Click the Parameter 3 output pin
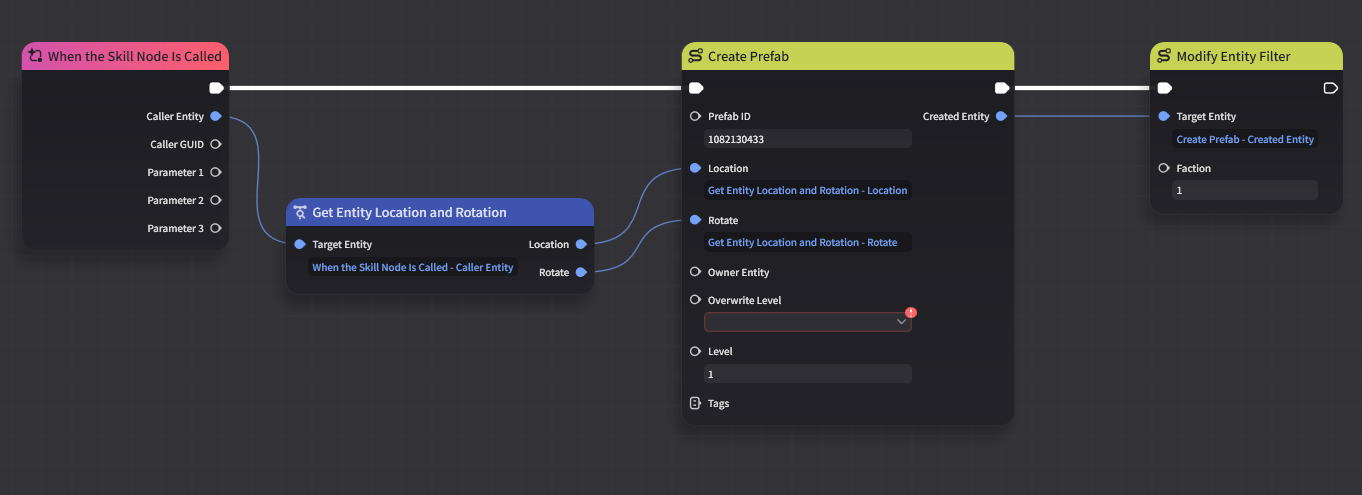This screenshot has width=1362, height=495. coord(216,228)
